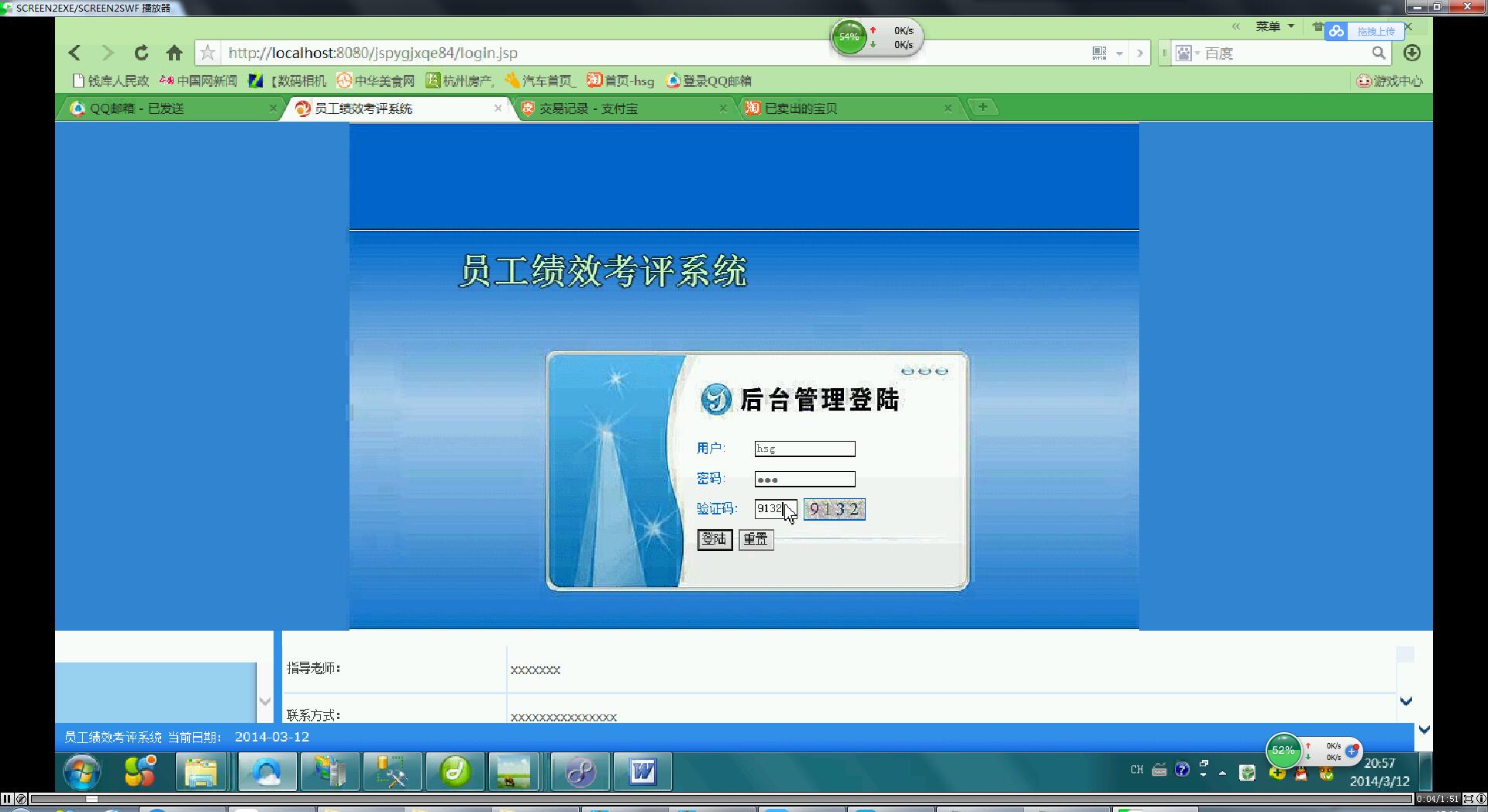Open the Windows Start orb
Viewport: 1488px width, 812px height.
pyautogui.click(x=81, y=772)
